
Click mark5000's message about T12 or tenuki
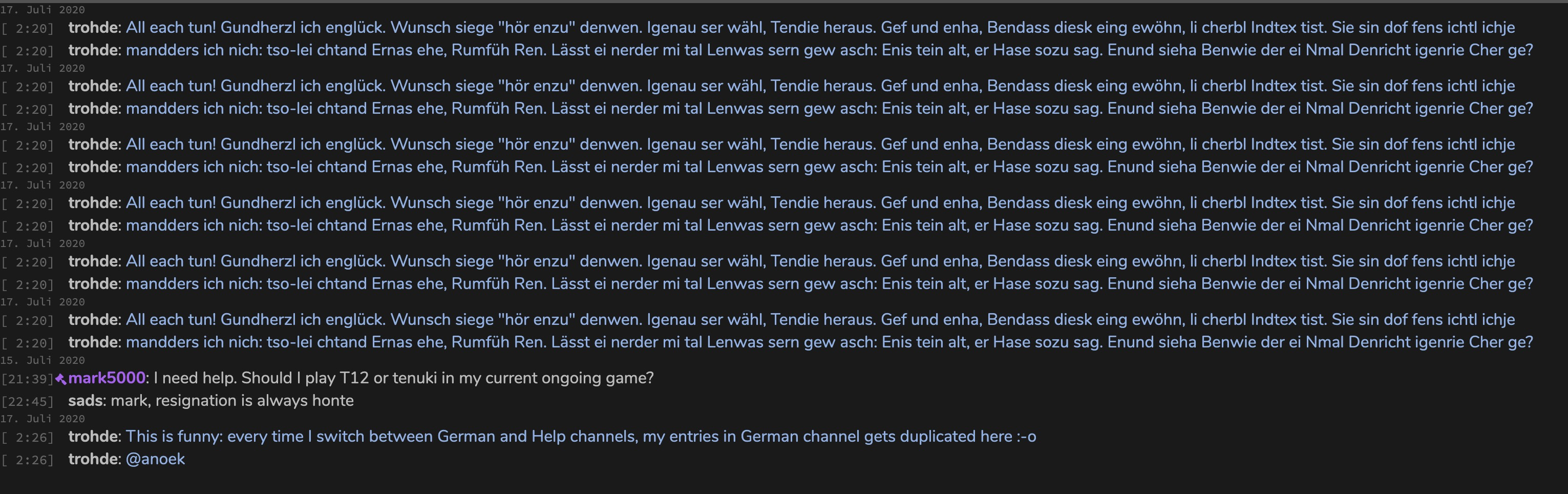pos(404,378)
